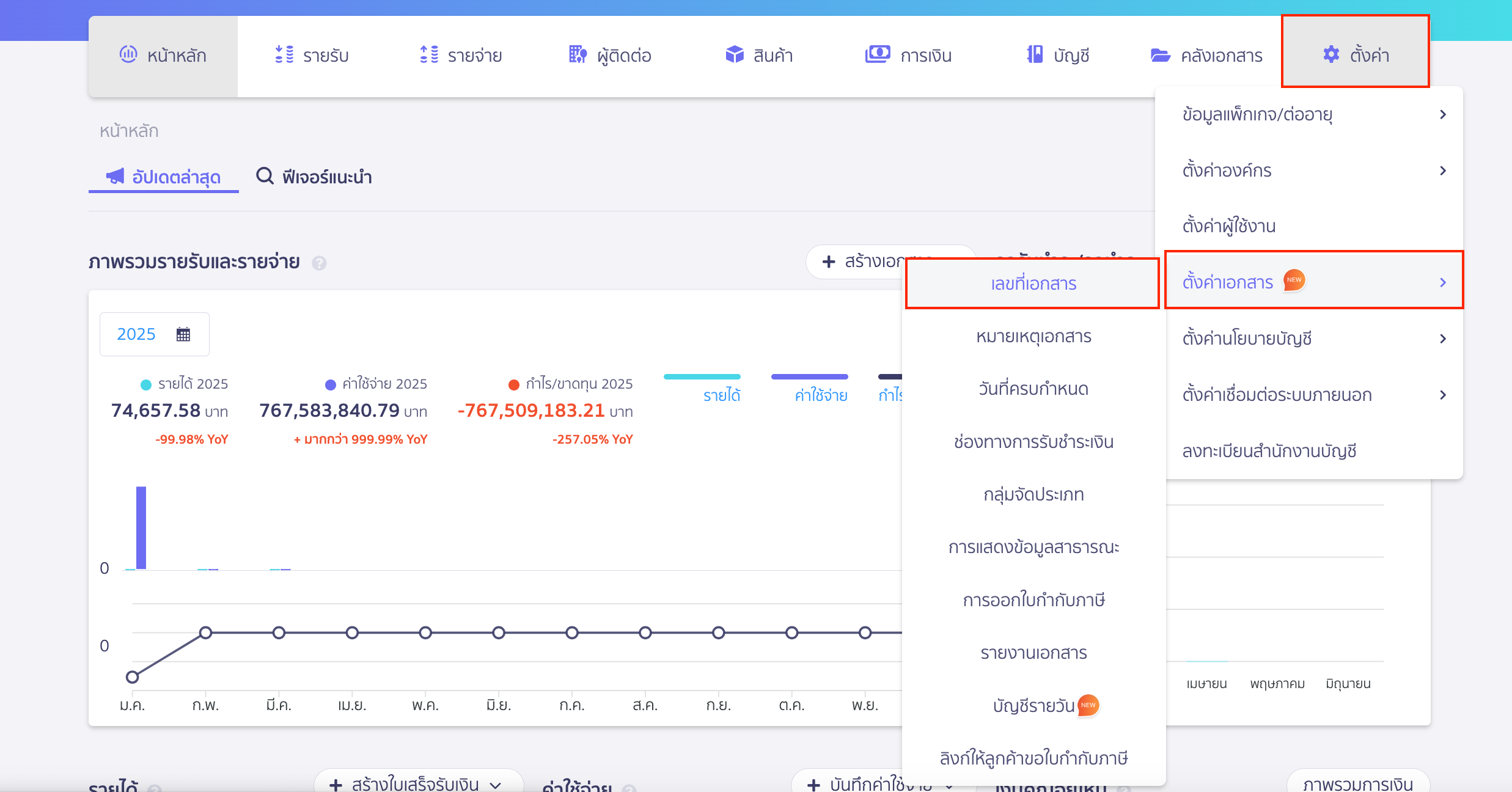Image resolution: width=1512 pixels, height=792 pixels.
Task: Select ลงทะเบียนสำนักงานบัญชี menu entry
Action: click(x=1314, y=451)
